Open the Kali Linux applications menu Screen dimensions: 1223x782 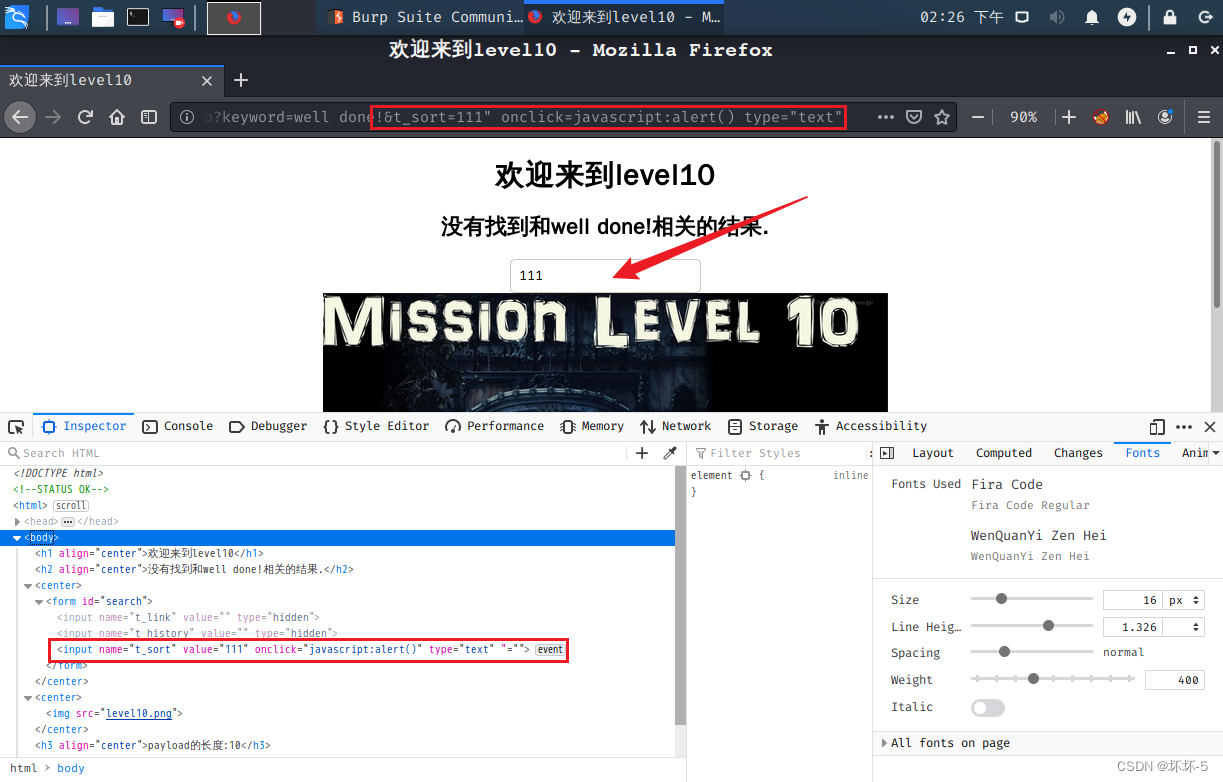17,17
